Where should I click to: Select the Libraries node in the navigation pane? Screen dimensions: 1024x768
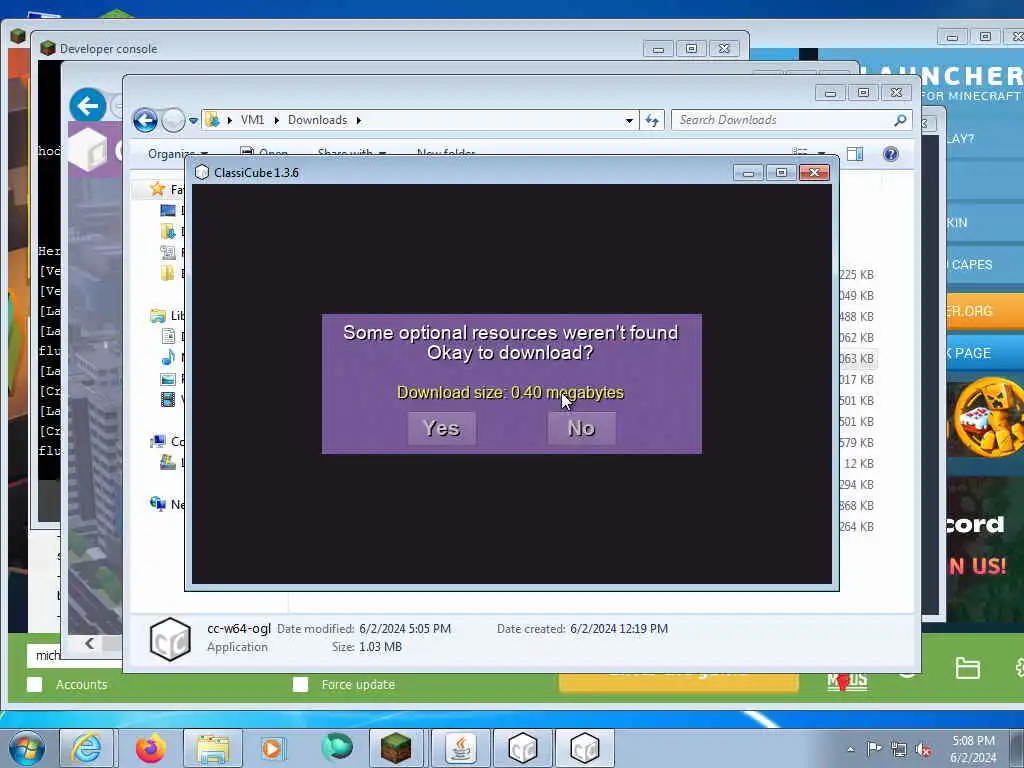(167, 315)
